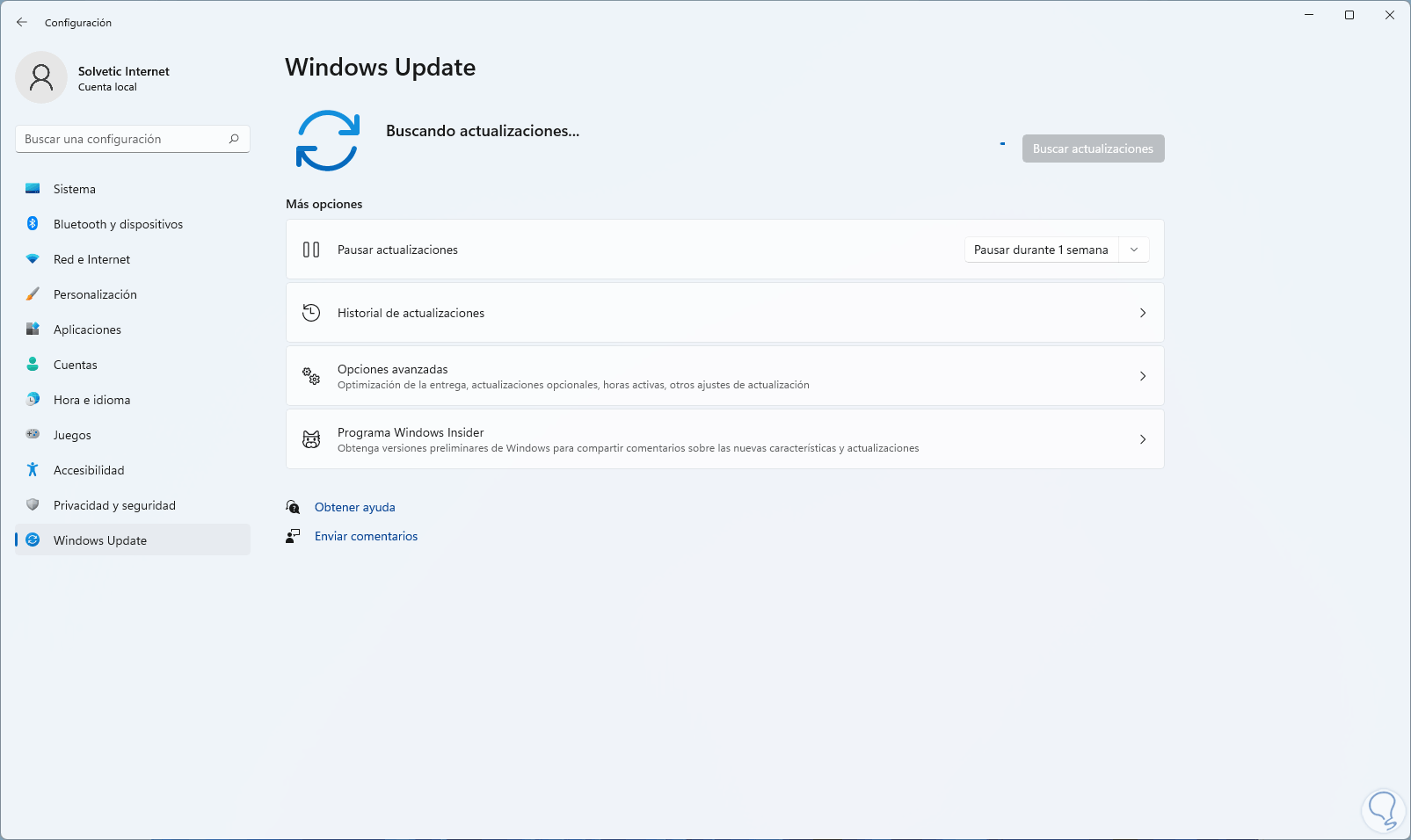Click the large blue sync arrows icon
Screen dimensions: 1411x840
328,141
